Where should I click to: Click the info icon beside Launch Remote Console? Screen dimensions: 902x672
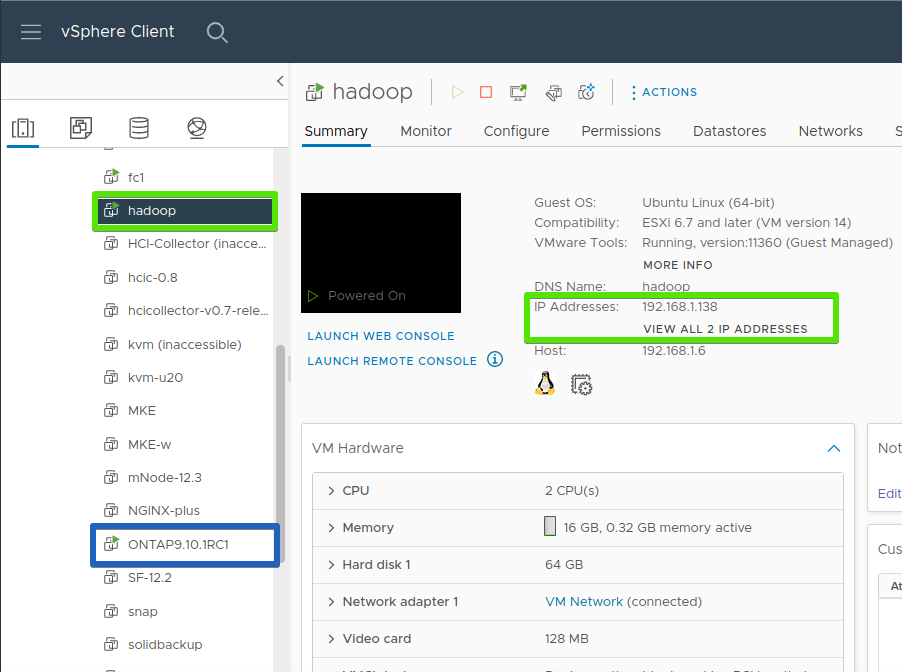[x=495, y=360]
